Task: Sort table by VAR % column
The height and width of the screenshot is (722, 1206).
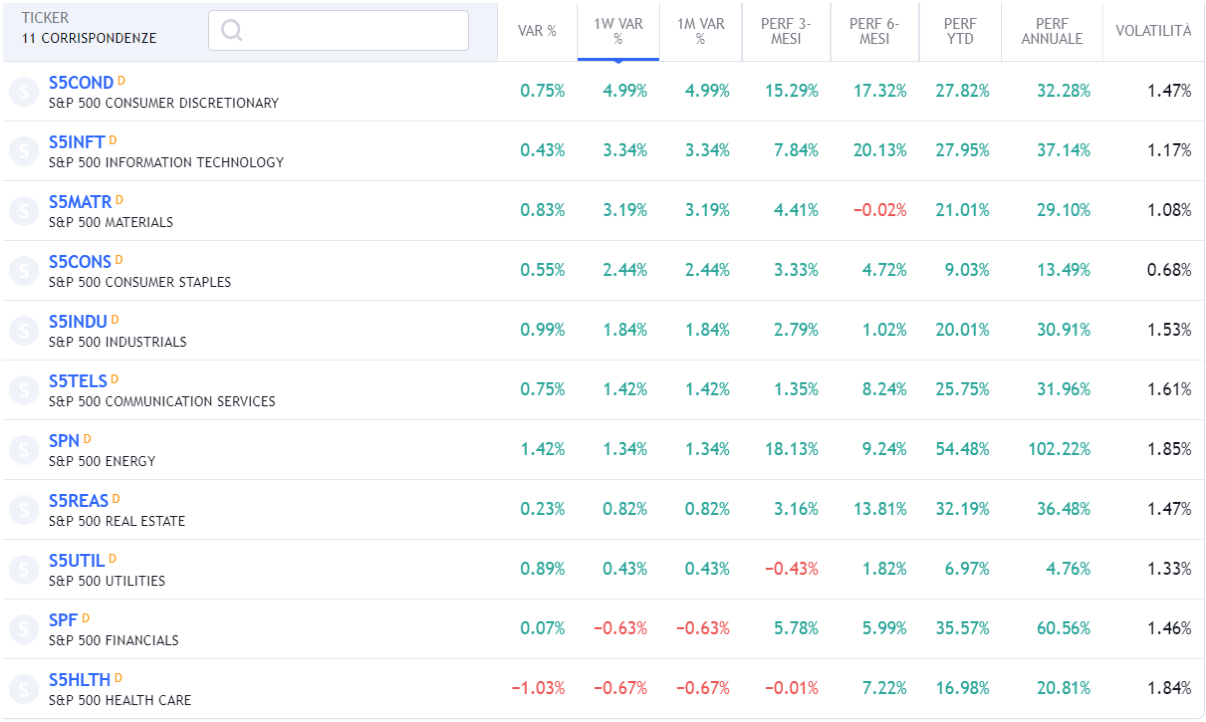Action: [537, 31]
